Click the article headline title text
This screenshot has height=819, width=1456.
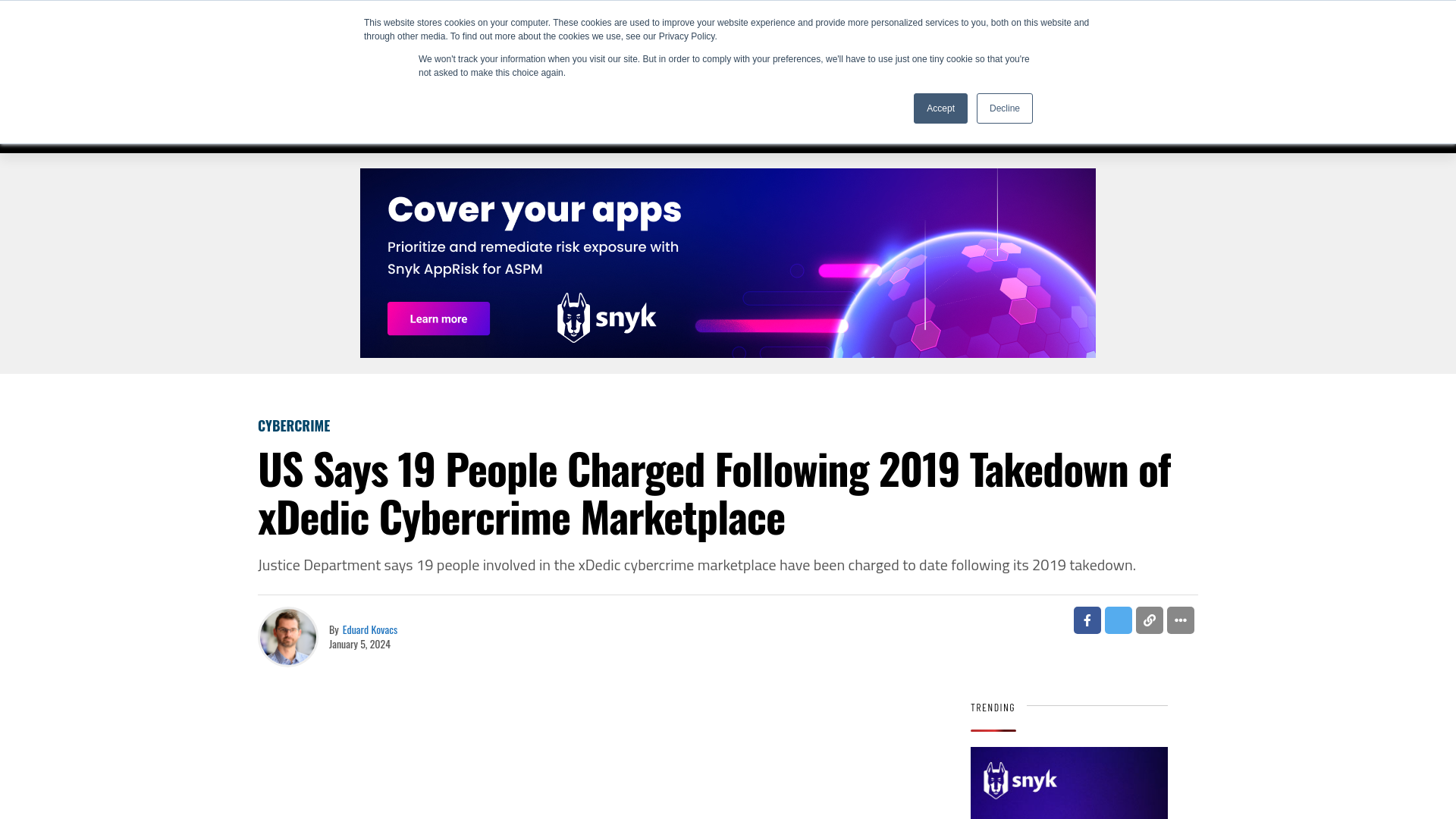pyautogui.click(x=714, y=491)
